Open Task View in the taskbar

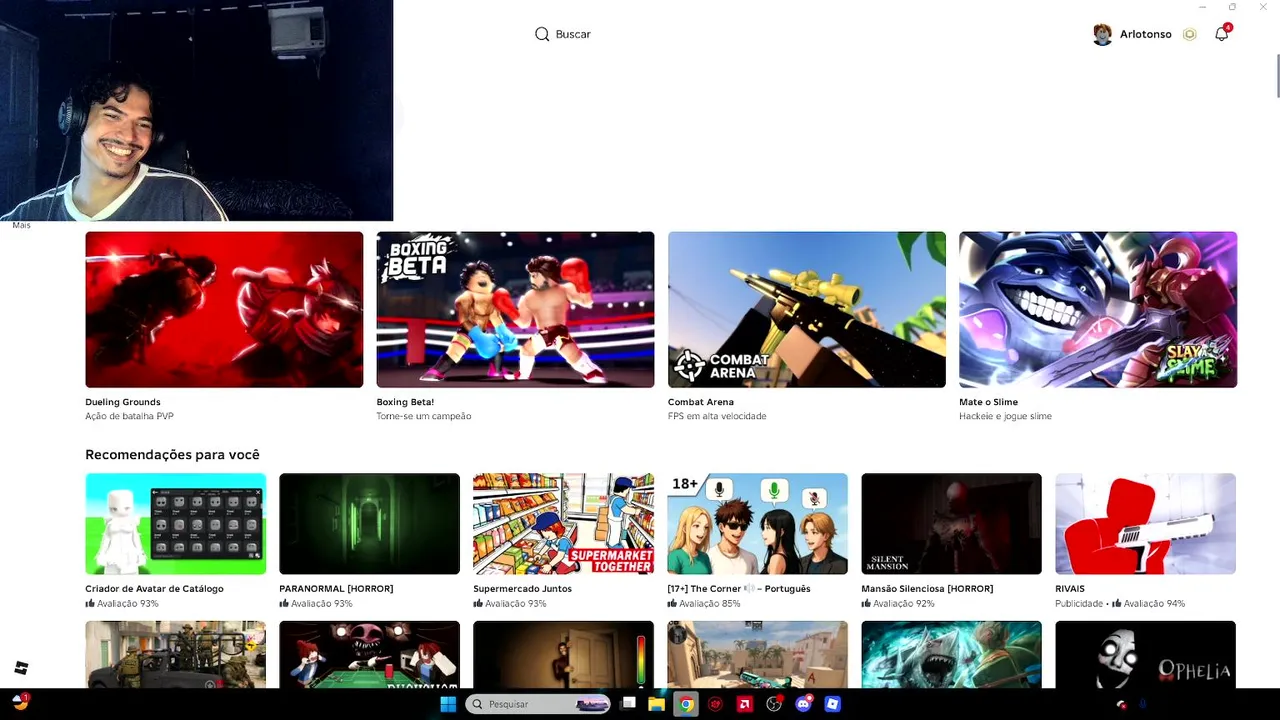point(628,704)
